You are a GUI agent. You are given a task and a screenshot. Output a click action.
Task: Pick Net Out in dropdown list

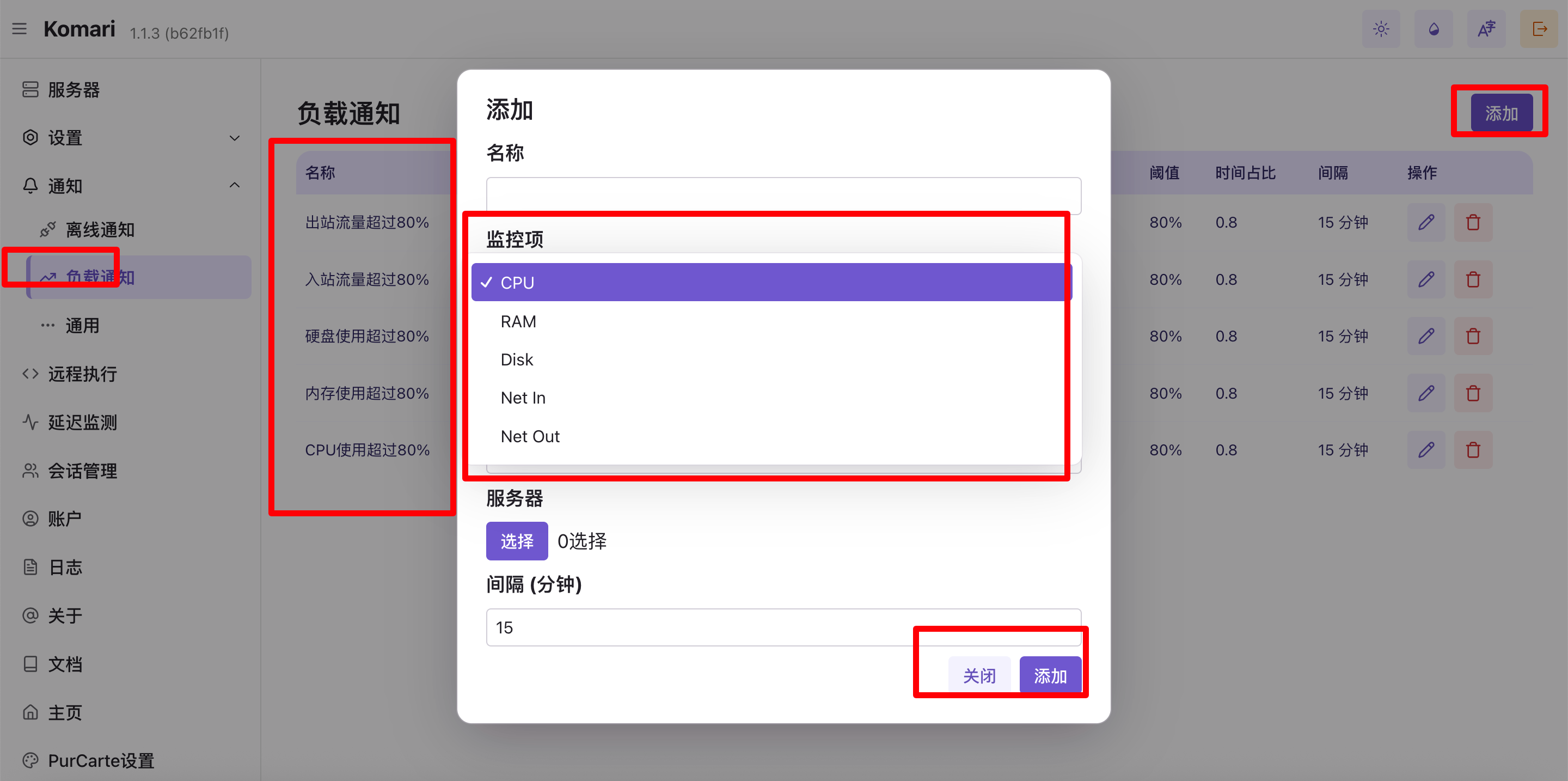pos(530,436)
